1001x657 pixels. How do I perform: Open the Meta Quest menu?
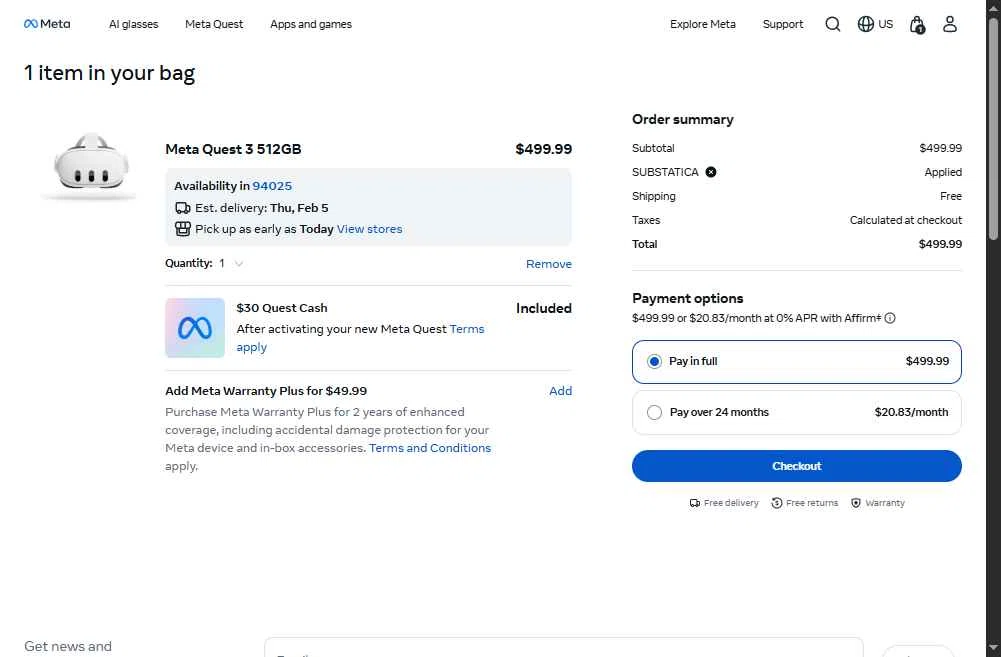pos(214,24)
